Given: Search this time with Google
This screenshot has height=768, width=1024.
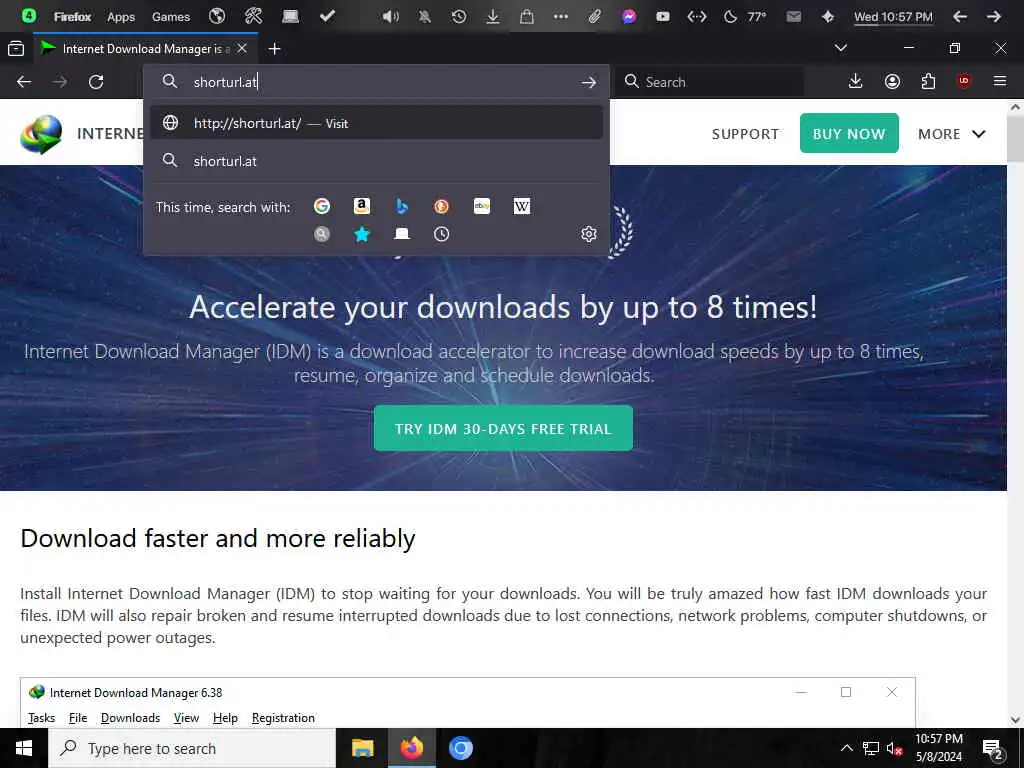Looking at the screenshot, I should (x=322, y=206).
